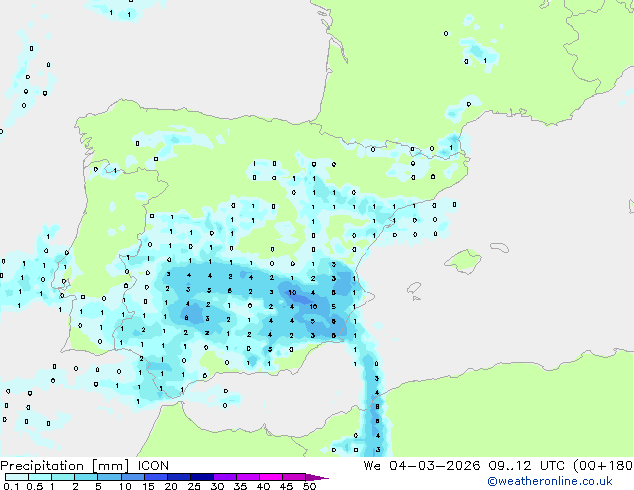Pick the 1–2 mm legend color
634x490 pixels.
[x=63, y=477]
